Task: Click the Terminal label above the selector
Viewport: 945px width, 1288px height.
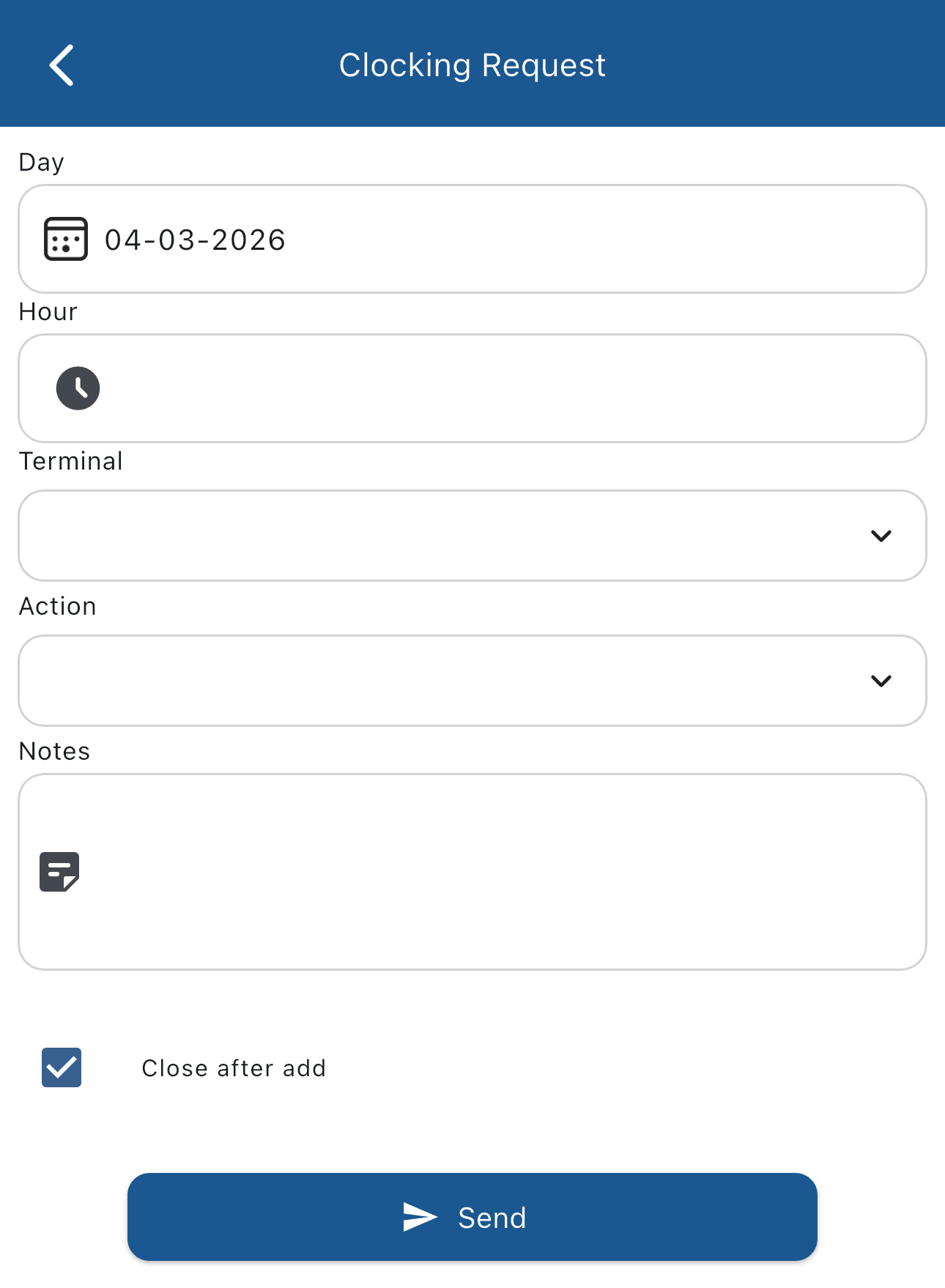Action: tap(71, 461)
